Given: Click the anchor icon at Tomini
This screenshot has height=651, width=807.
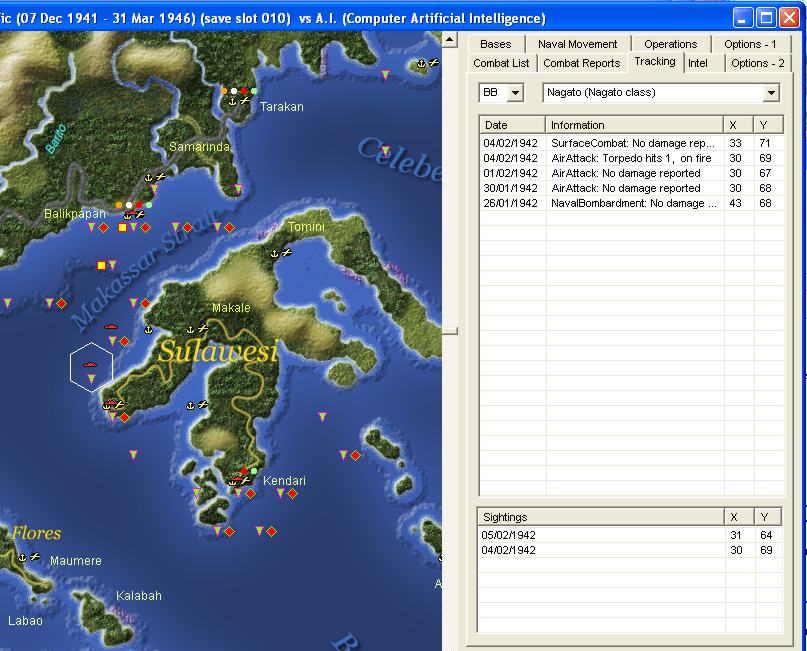Looking at the screenshot, I should [x=272, y=253].
